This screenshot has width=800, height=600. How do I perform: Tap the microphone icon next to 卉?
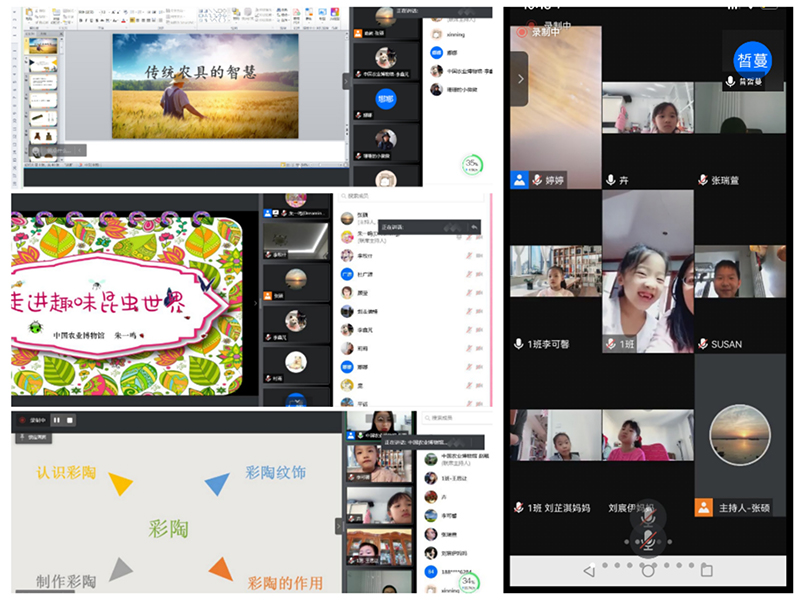[610, 180]
